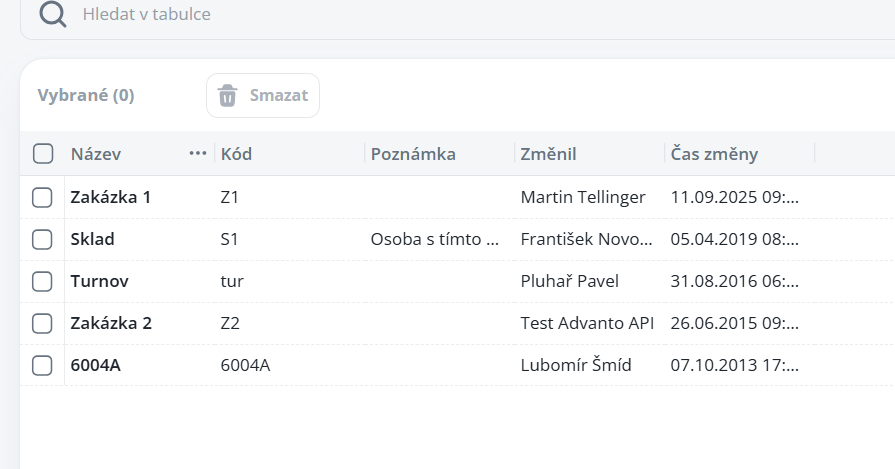Click the 'Vybrané (0)' selection counter
895x469 pixels.
[86, 96]
